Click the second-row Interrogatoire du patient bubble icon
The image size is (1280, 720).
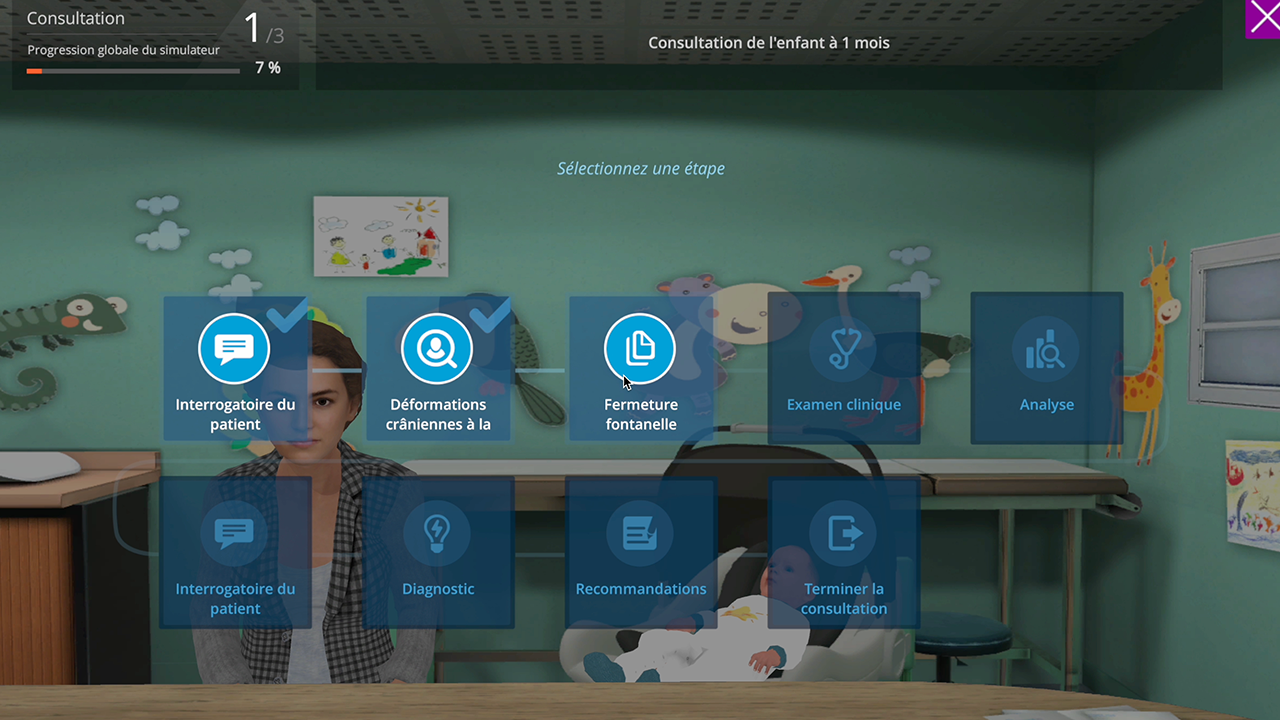(235, 533)
